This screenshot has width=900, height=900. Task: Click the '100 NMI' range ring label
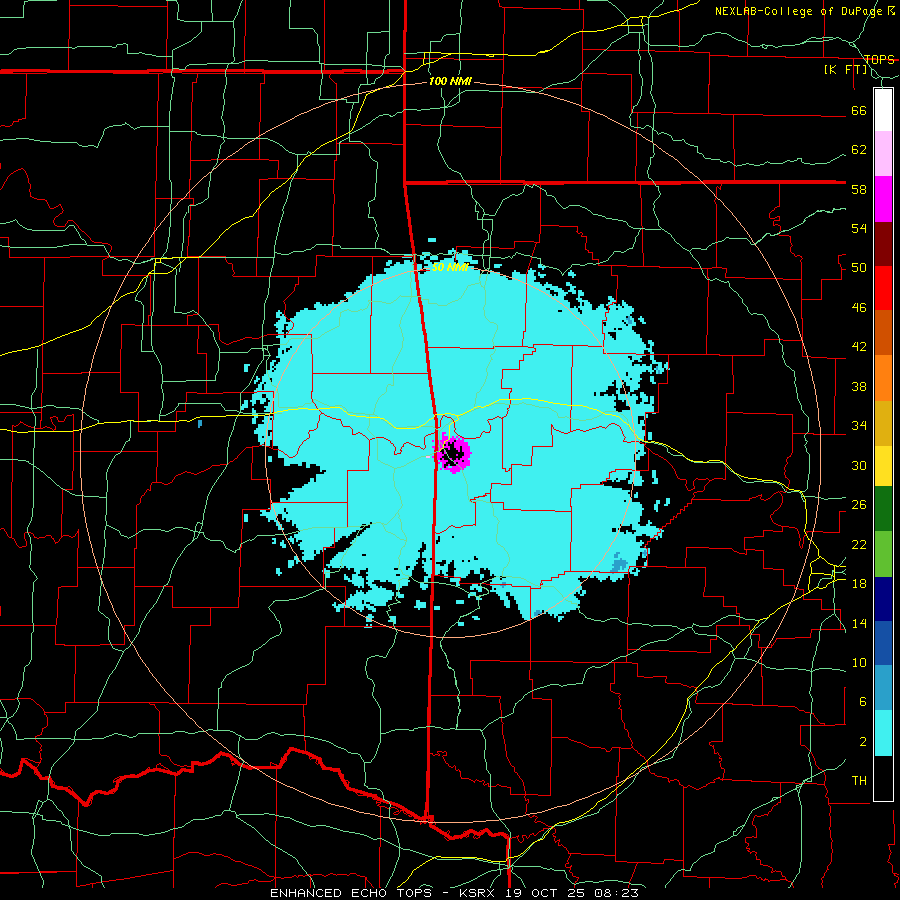click(x=450, y=82)
